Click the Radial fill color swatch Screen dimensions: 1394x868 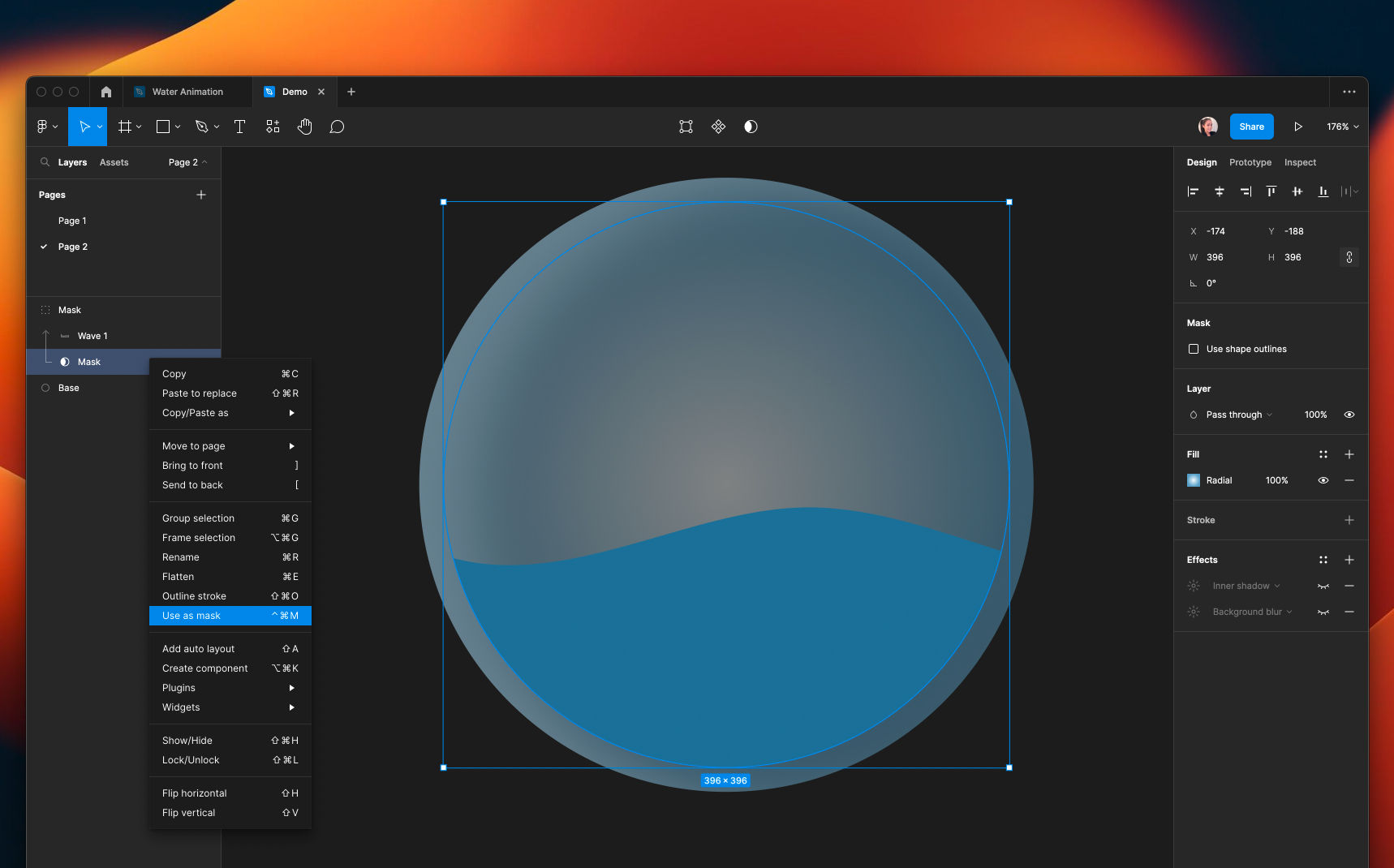point(1194,480)
